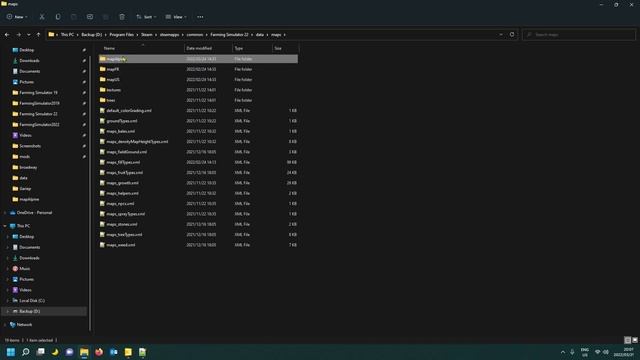
Task: Rename the selected item via toolbar icon
Action: pos(90,17)
